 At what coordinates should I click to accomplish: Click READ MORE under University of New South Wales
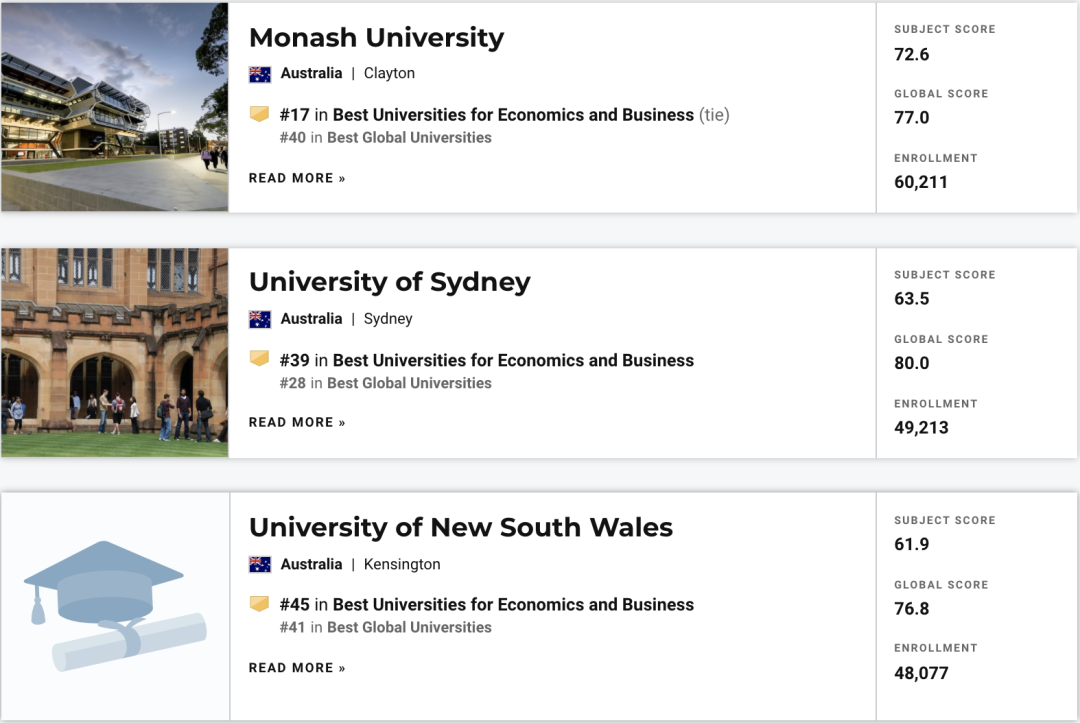[297, 668]
